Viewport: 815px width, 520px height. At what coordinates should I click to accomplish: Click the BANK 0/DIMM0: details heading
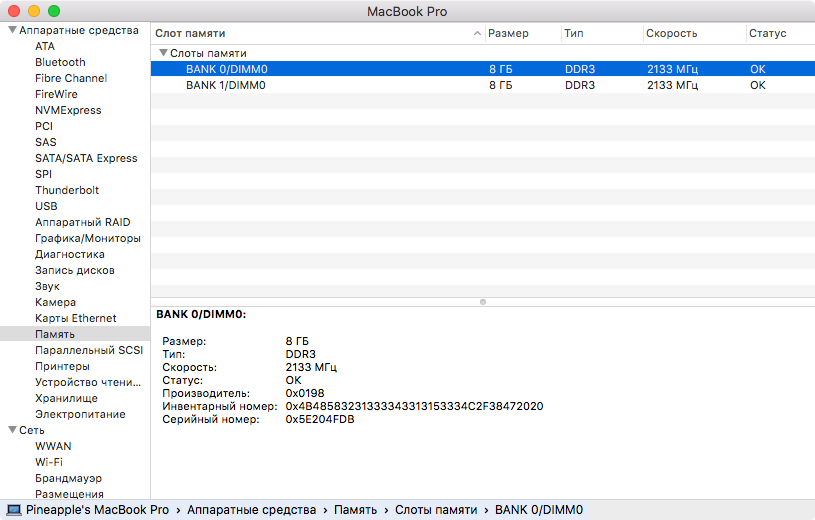[x=201, y=314]
